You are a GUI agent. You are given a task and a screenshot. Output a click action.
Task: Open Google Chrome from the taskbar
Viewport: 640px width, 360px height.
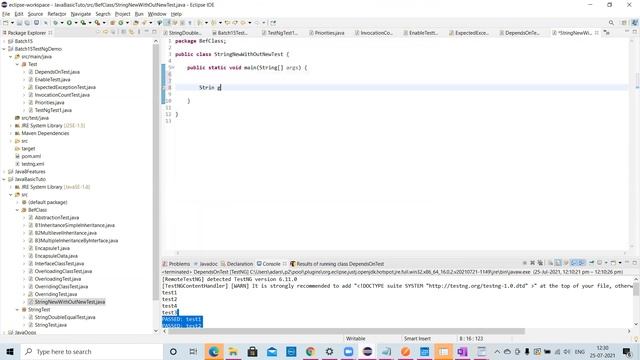coord(310,351)
